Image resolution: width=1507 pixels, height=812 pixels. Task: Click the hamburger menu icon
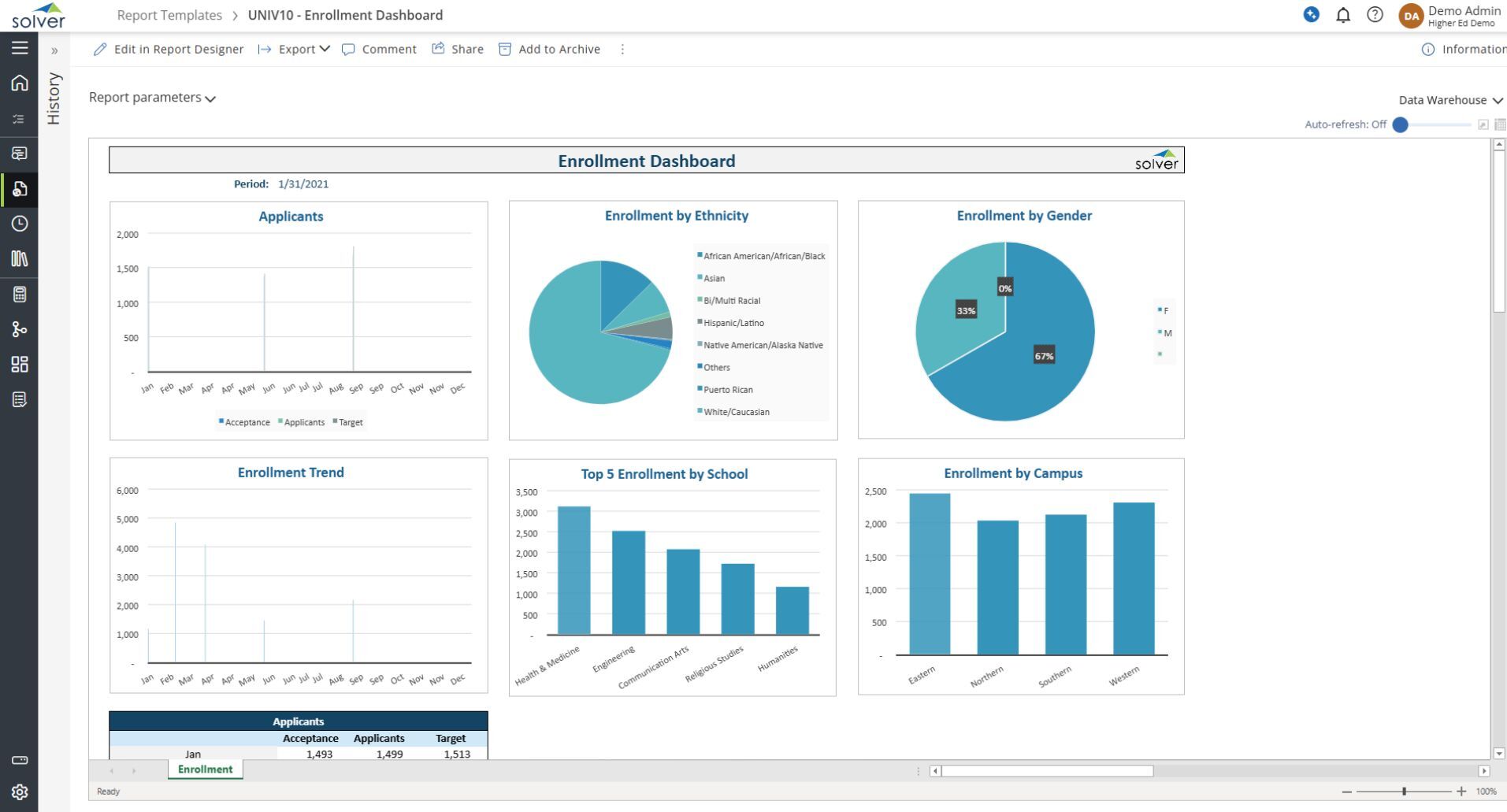coord(20,48)
